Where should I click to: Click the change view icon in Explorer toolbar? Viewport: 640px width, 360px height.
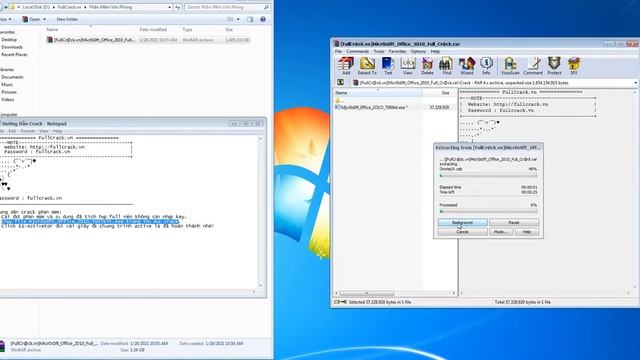(231, 19)
